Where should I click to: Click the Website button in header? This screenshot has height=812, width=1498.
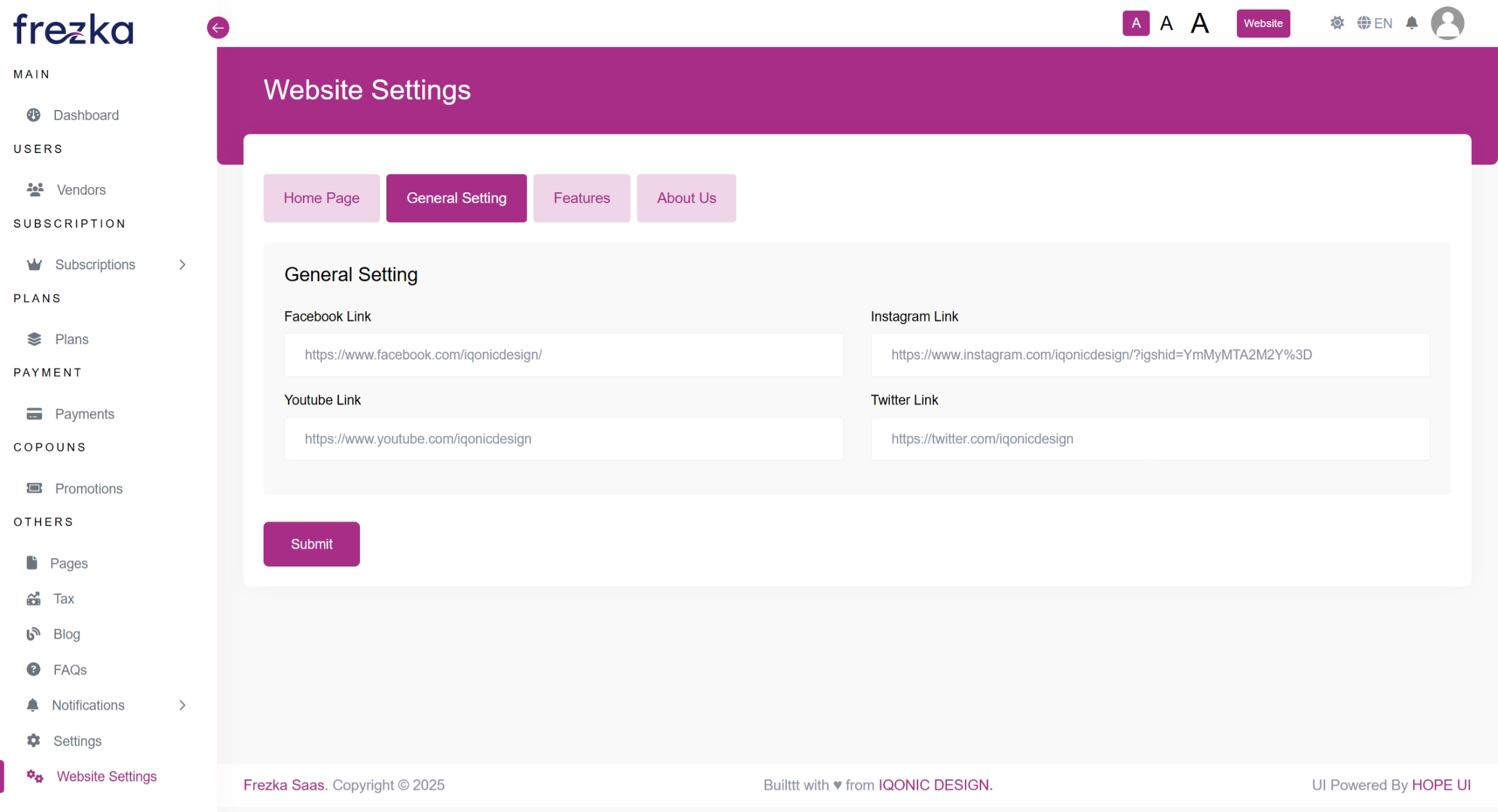point(1263,23)
